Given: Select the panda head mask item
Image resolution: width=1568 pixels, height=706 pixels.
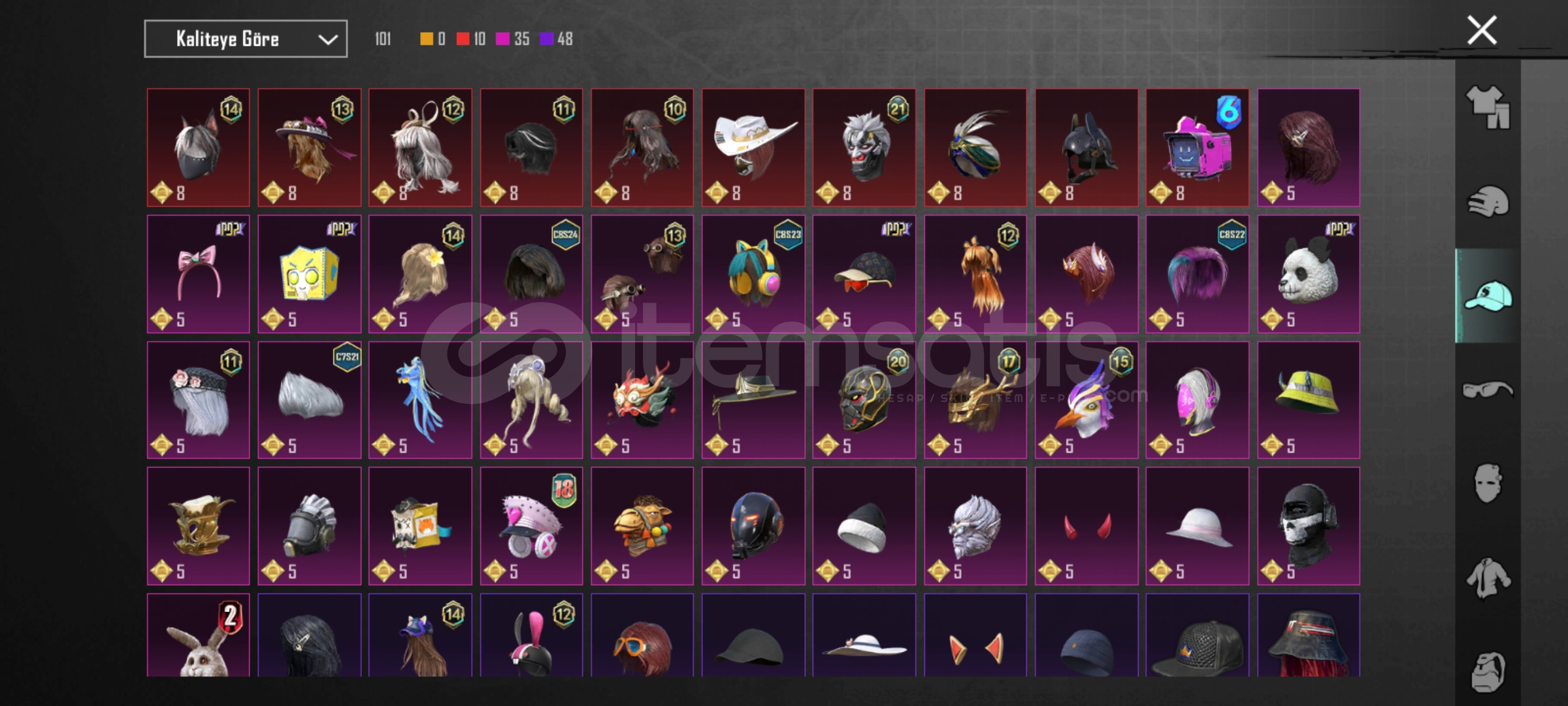Looking at the screenshot, I should 1309,274.
